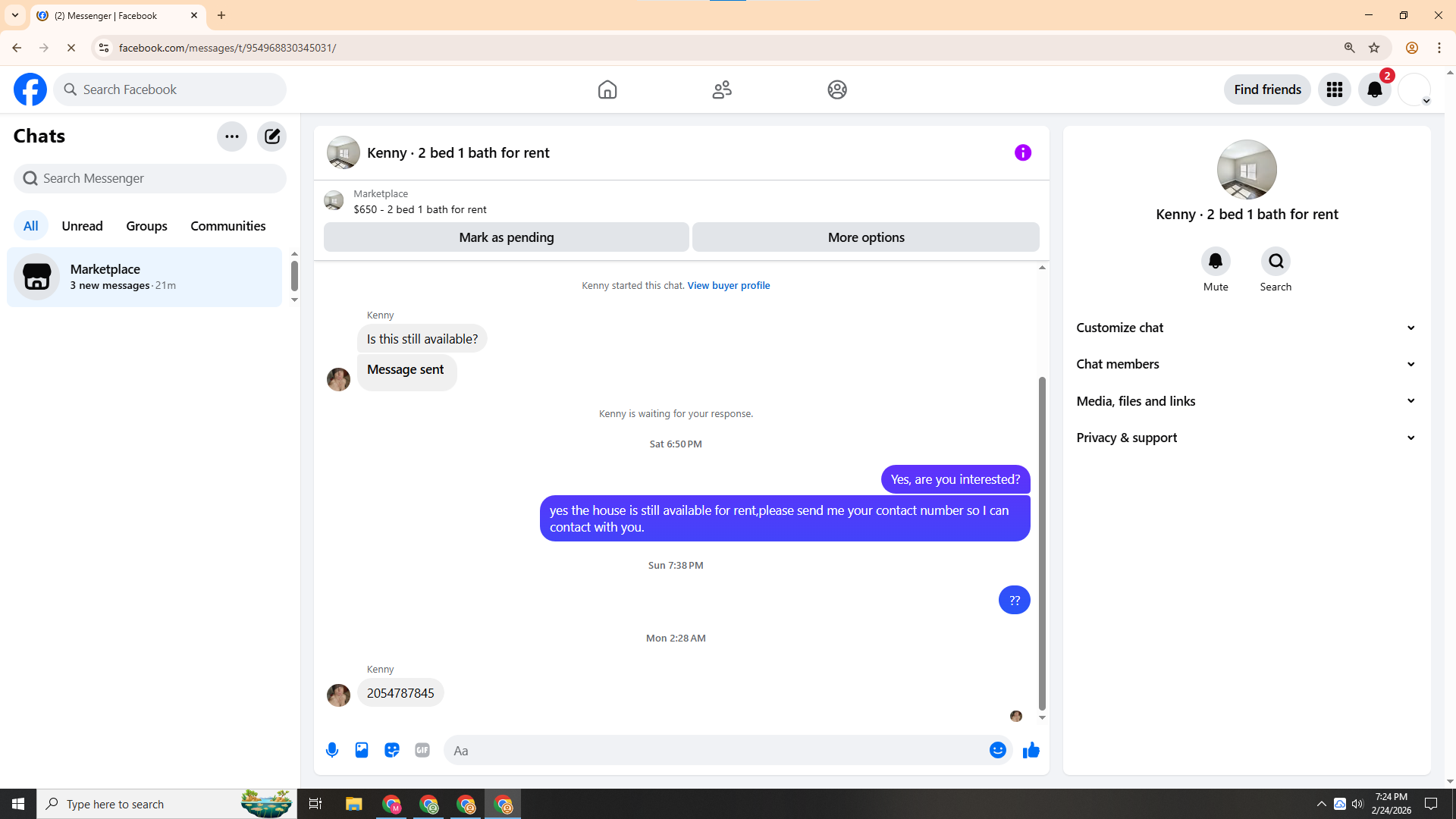1456x819 pixels.
Task: Focus the Aa message input field
Action: tap(713, 751)
